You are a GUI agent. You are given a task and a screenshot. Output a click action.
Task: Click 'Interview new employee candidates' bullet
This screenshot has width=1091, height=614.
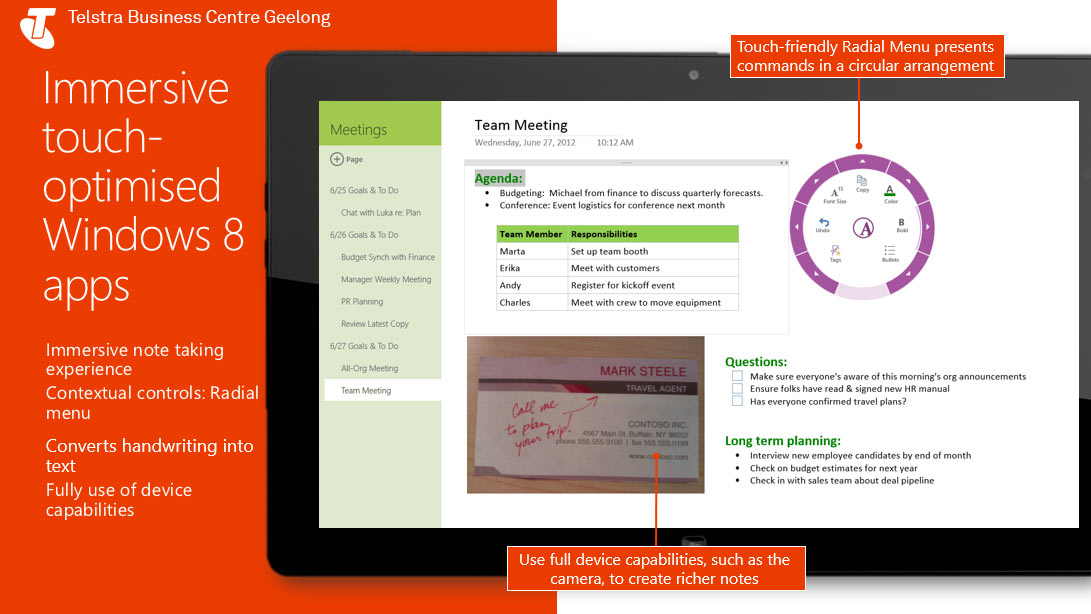[860, 455]
